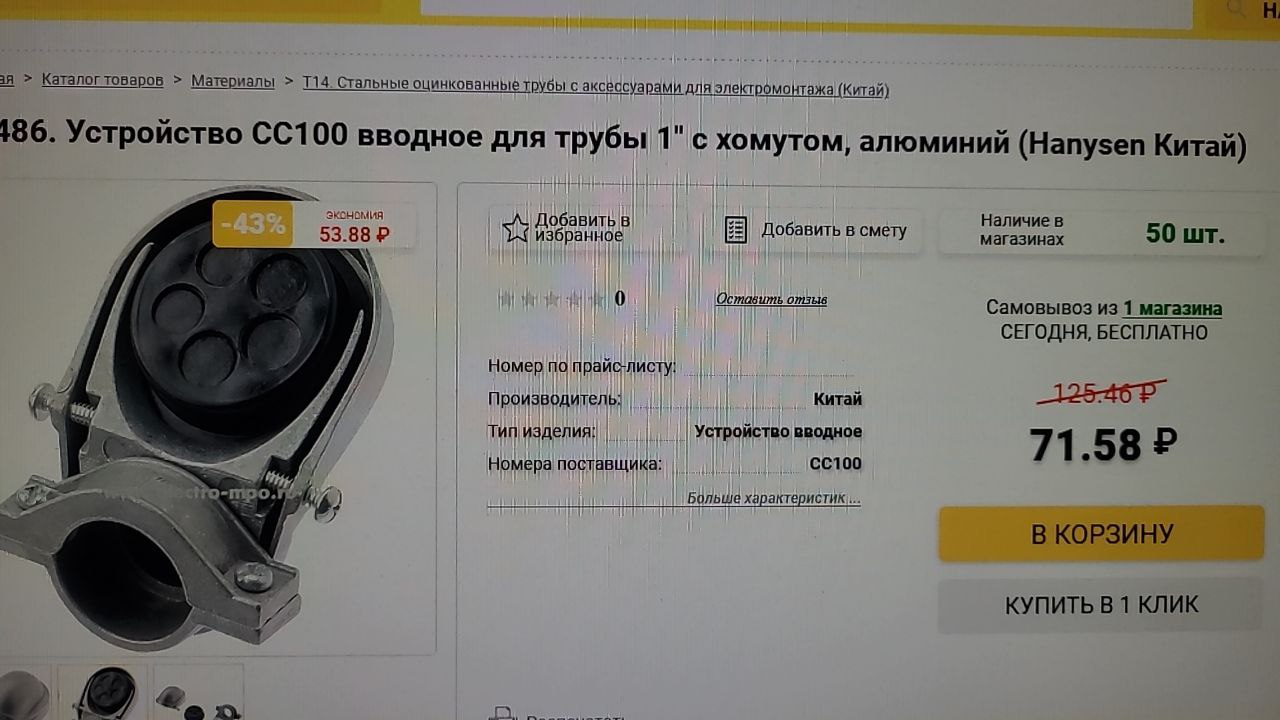The width and height of the screenshot is (1280, 720).
Task: Click the estimate list icon
Action: [x=736, y=230]
